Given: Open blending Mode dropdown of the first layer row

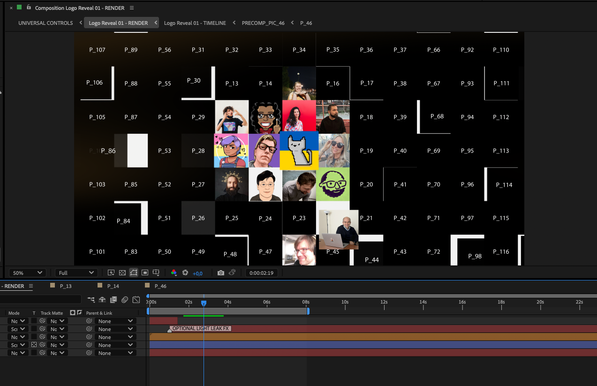Looking at the screenshot, I should (x=18, y=321).
